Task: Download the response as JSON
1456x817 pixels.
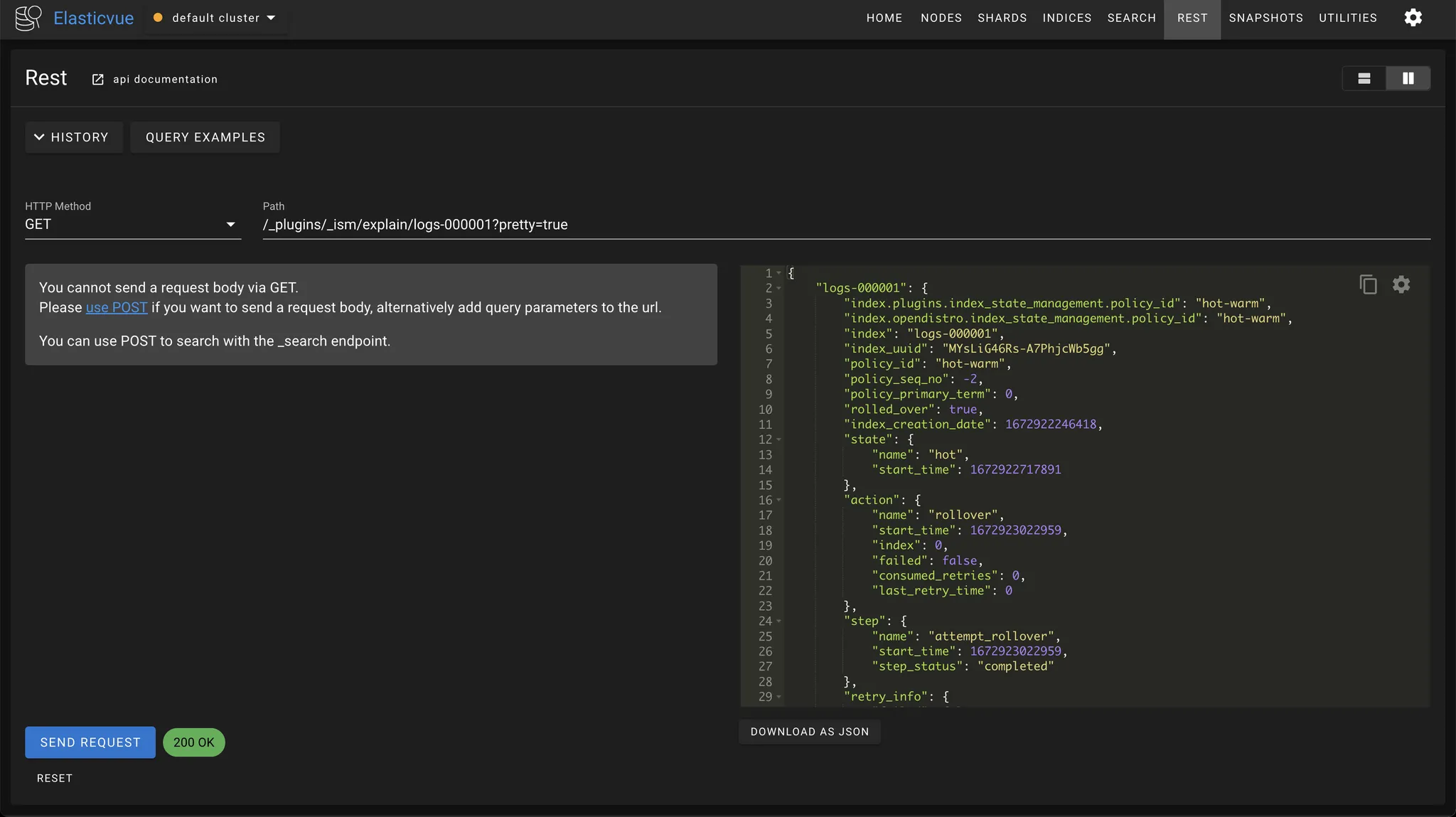Action: click(x=809, y=732)
